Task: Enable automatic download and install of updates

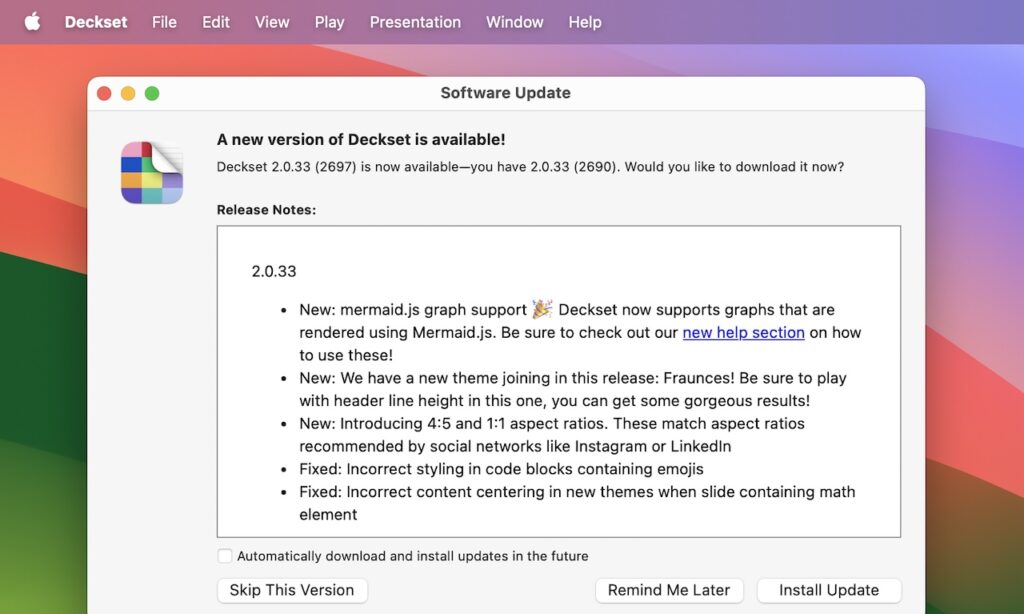Action: pos(224,556)
